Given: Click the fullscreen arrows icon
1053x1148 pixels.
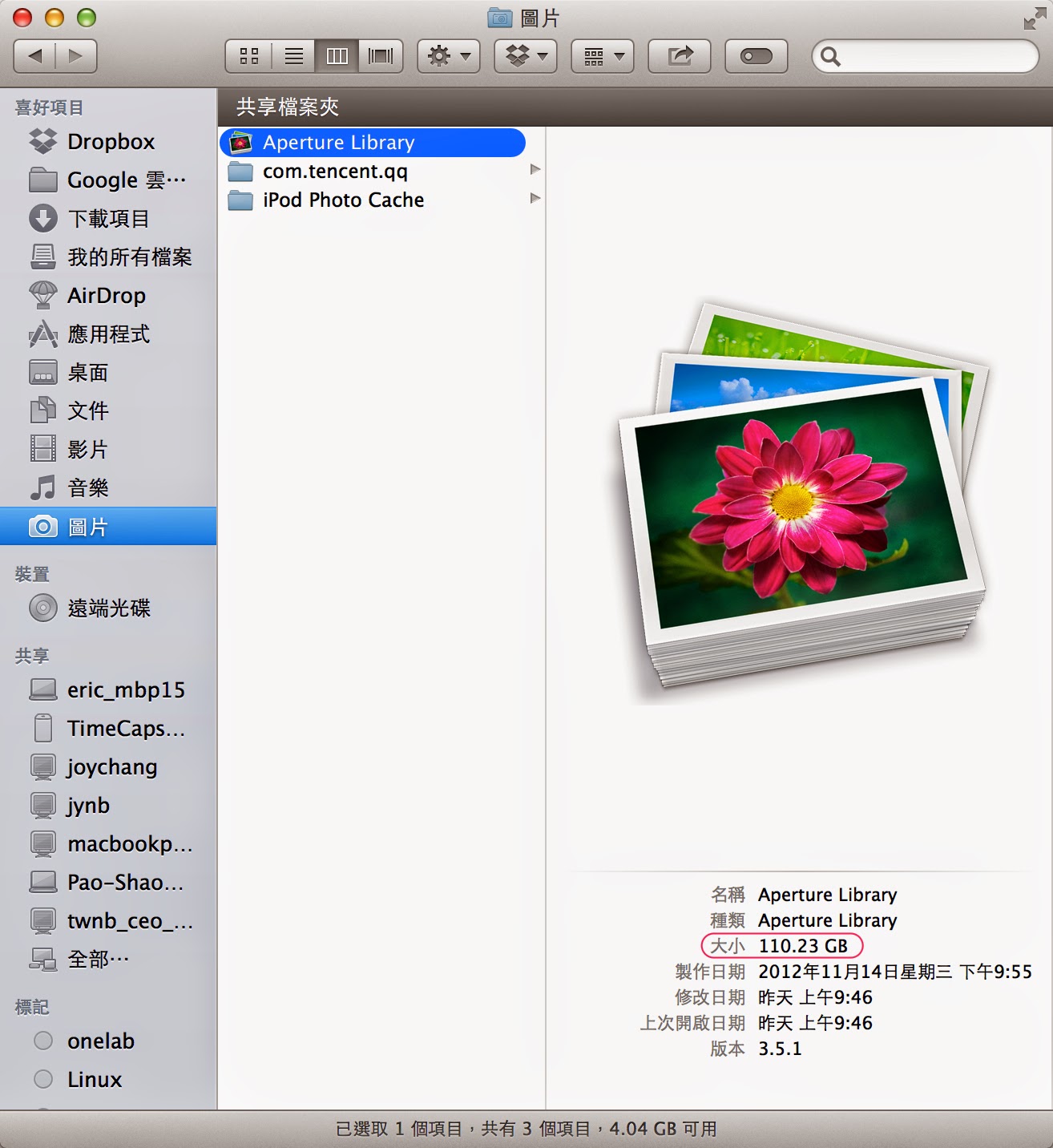Looking at the screenshot, I should click(1035, 18).
